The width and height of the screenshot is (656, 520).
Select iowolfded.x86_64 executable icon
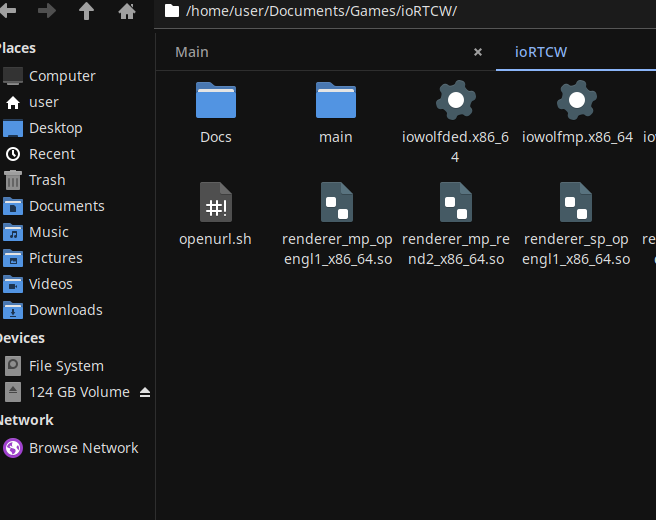456,100
